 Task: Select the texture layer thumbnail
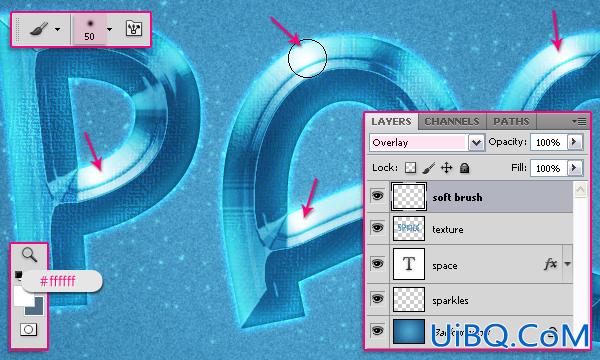409,228
